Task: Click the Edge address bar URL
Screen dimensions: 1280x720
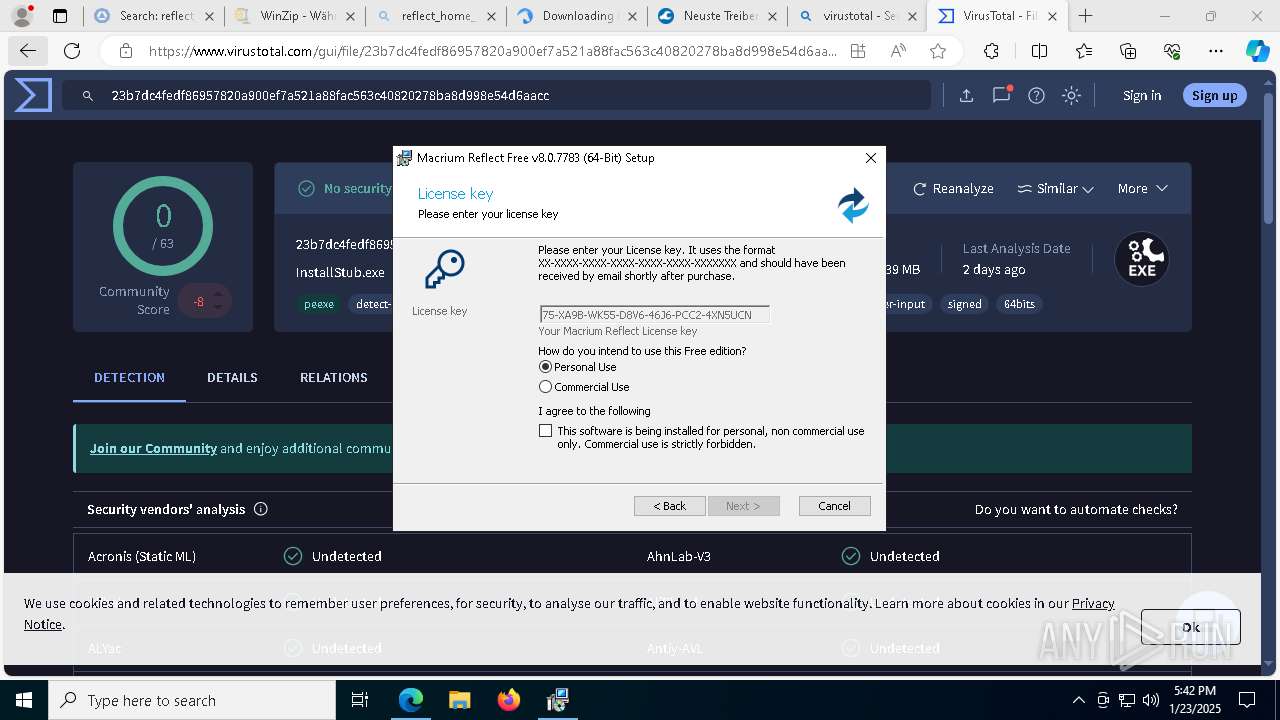Action: pyautogui.click(x=493, y=51)
